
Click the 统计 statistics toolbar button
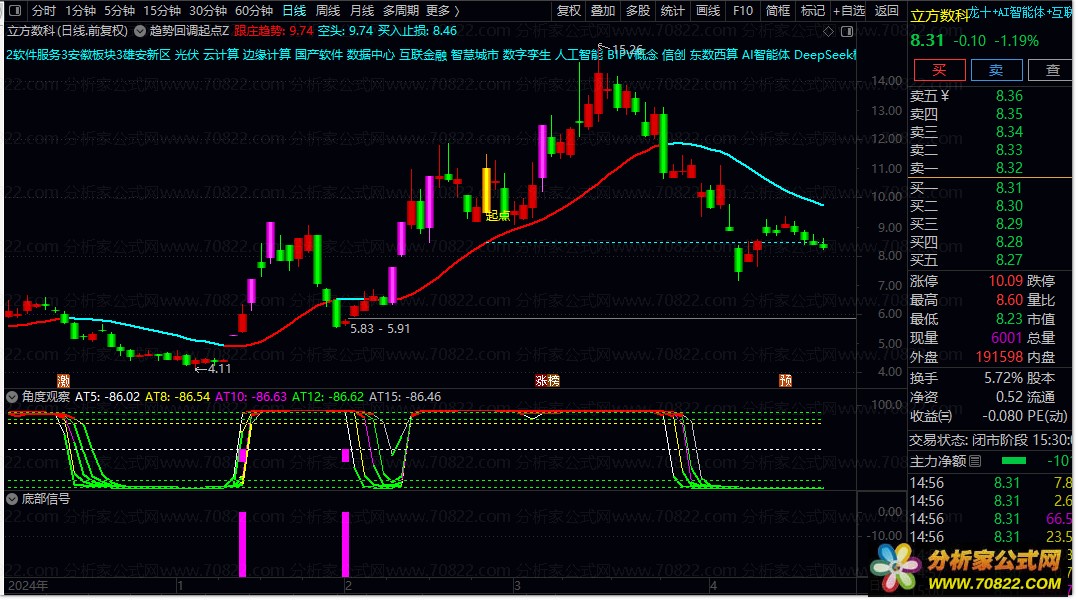tap(672, 10)
